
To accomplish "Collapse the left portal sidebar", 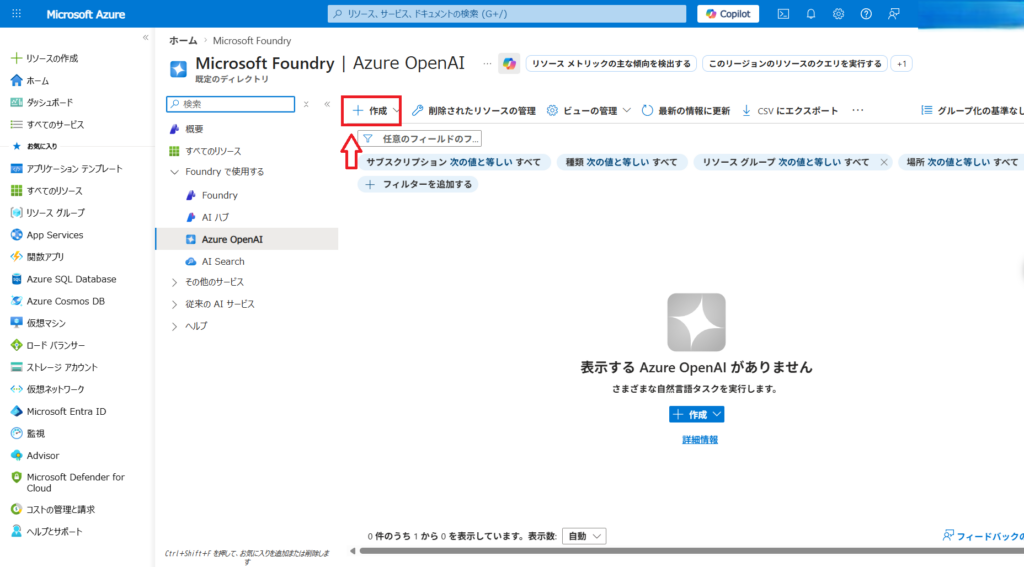I will coord(146,38).
